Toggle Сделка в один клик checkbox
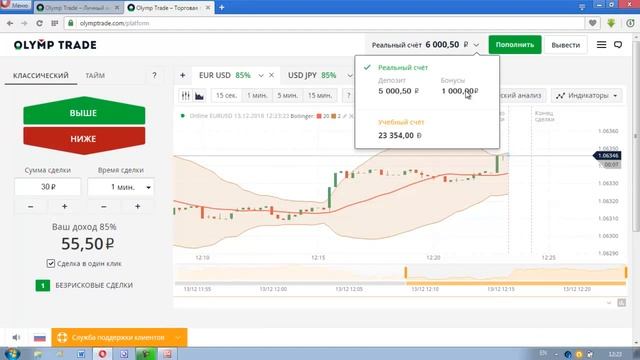 [x=51, y=264]
